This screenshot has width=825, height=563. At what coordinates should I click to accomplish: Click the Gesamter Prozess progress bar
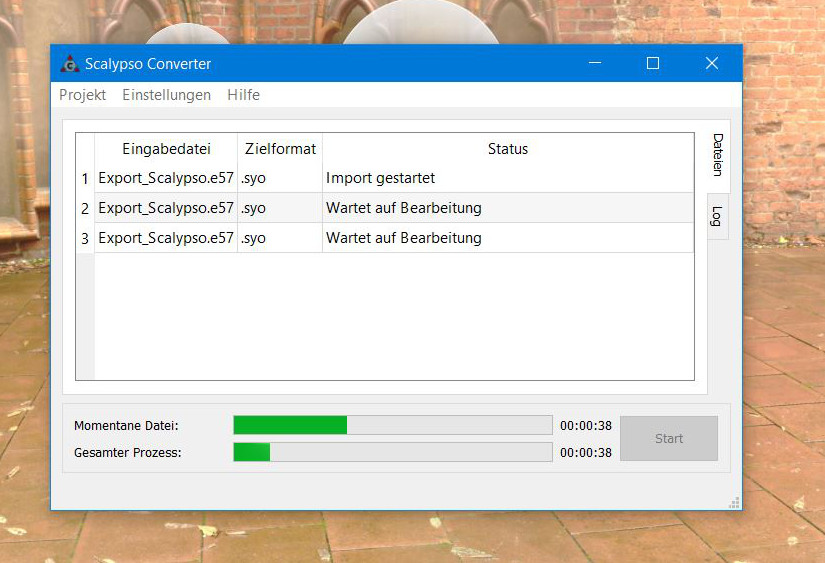393,452
